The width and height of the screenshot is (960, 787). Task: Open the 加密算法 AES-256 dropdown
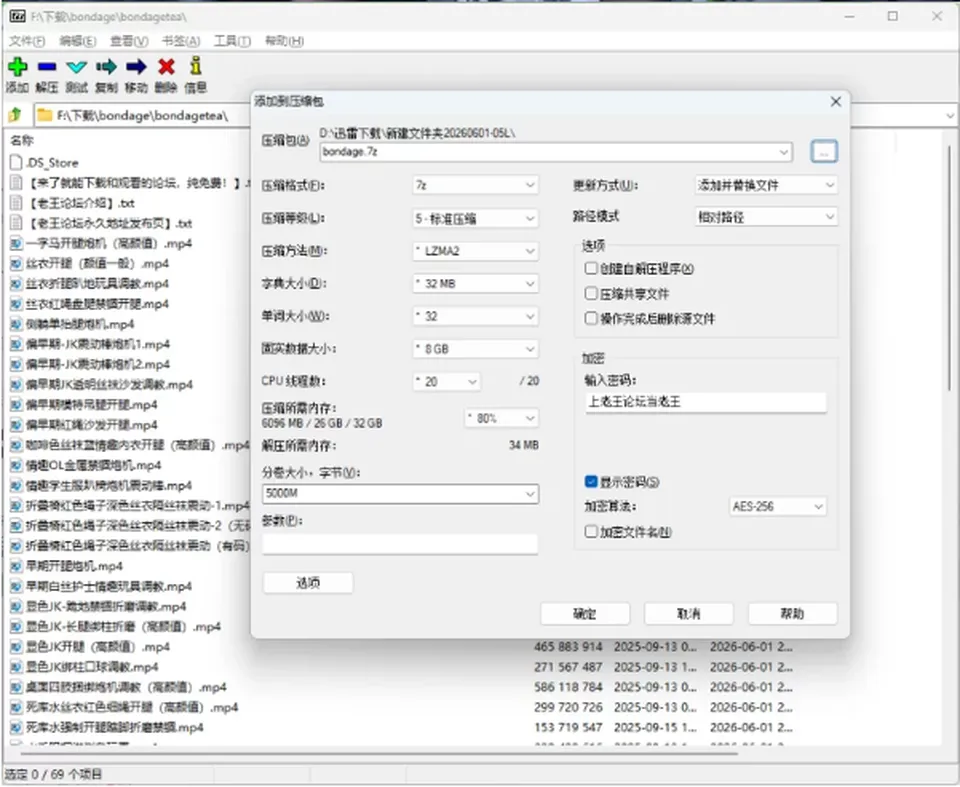point(778,506)
